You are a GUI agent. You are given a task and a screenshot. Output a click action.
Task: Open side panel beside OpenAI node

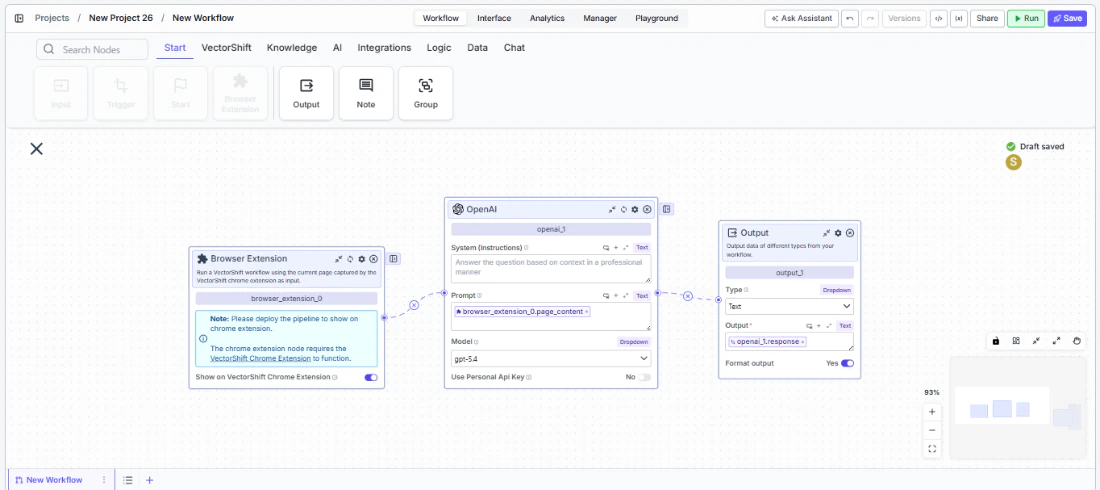click(x=667, y=209)
